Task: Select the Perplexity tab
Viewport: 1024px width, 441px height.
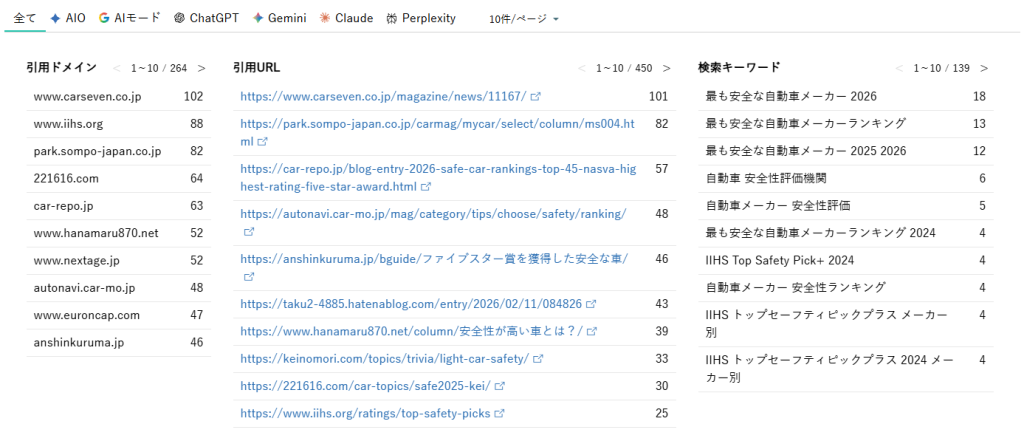Action: click(420, 18)
